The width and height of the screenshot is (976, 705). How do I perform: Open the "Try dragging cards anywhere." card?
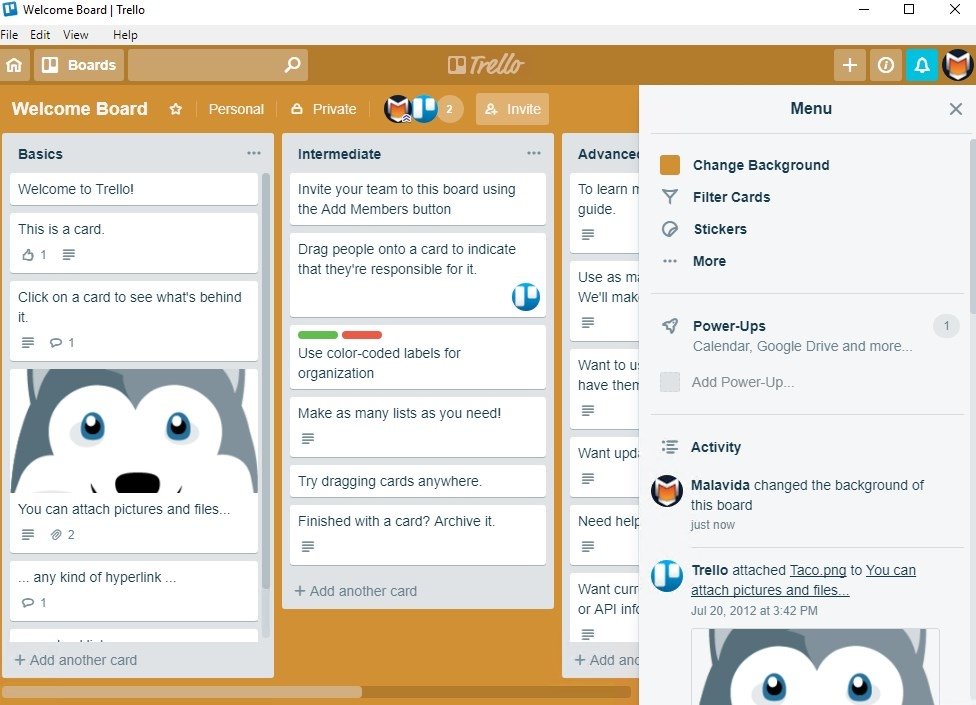click(x=418, y=481)
